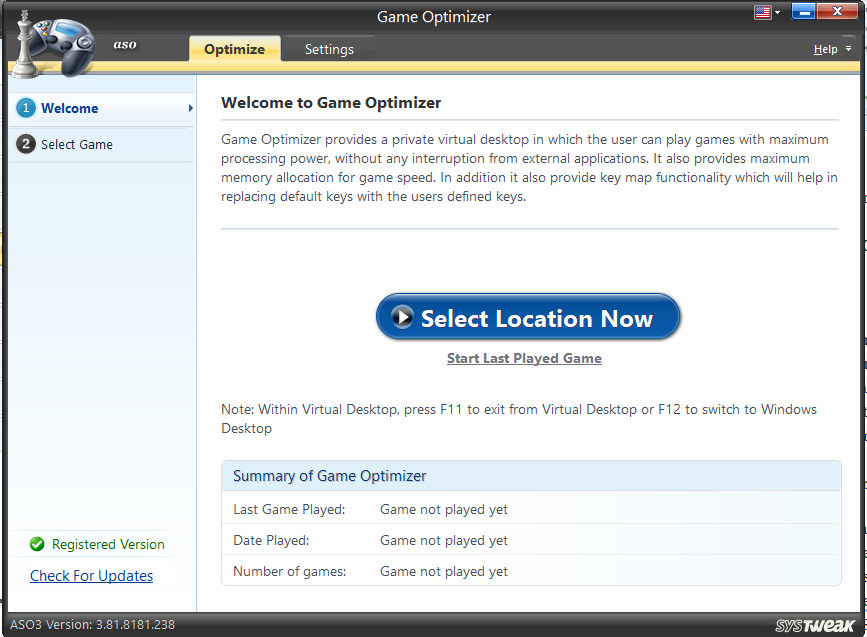Viewport: 867px width, 637px height.
Task: Select the Optimize tab
Action: (234, 48)
